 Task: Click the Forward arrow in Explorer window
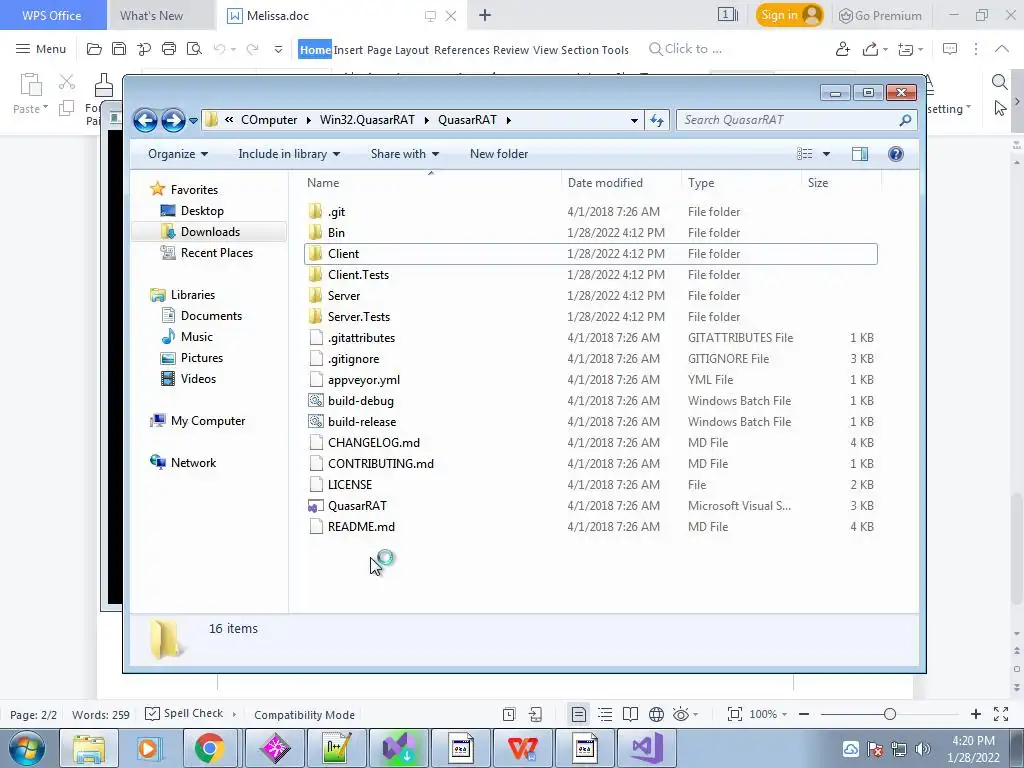tap(173, 120)
